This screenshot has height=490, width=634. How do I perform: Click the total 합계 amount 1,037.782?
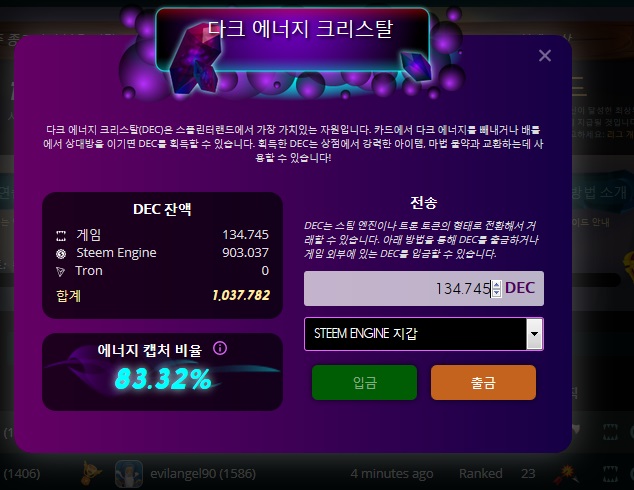tap(241, 295)
